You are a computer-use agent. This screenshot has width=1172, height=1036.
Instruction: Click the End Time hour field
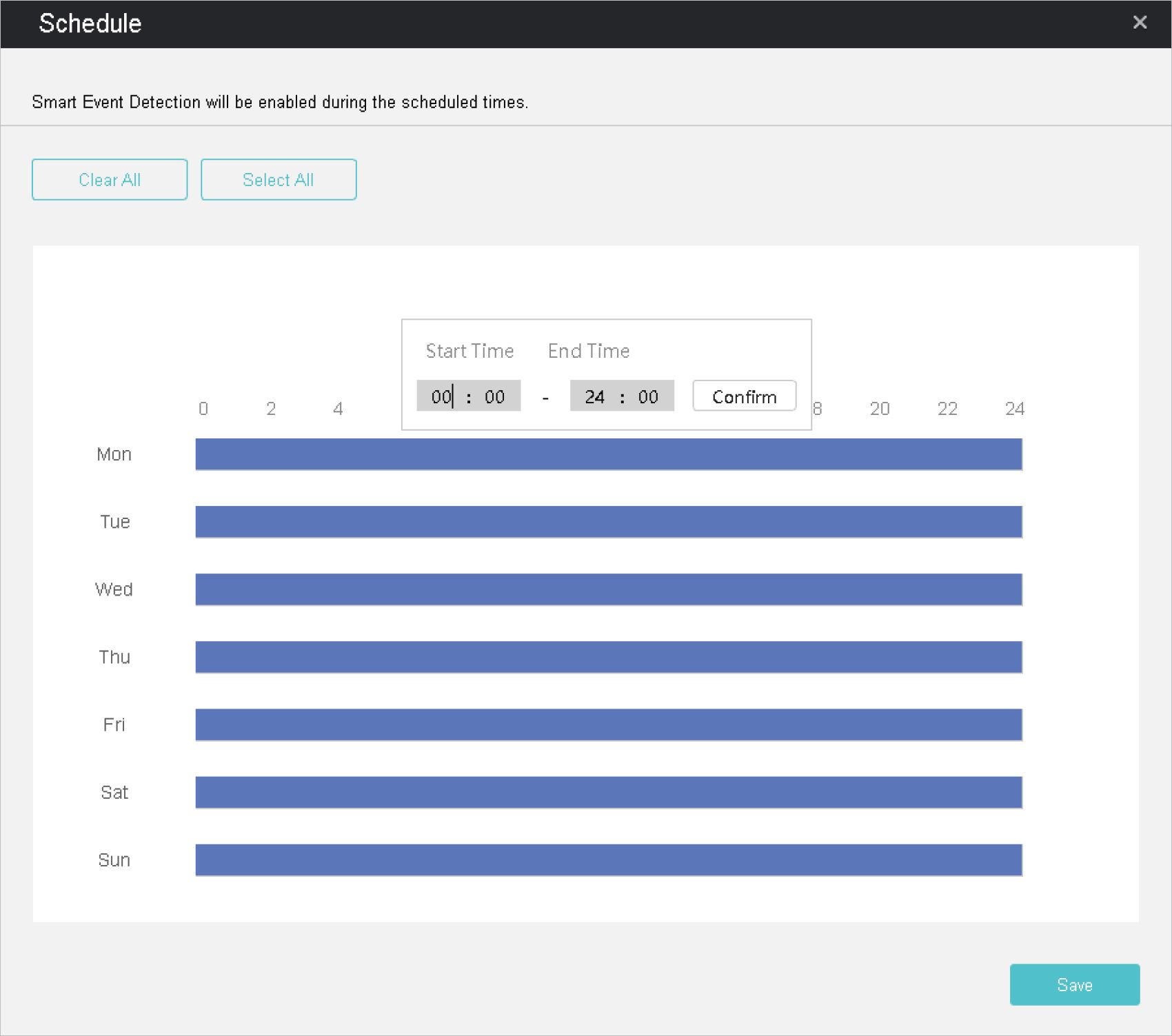pos(594,397)
